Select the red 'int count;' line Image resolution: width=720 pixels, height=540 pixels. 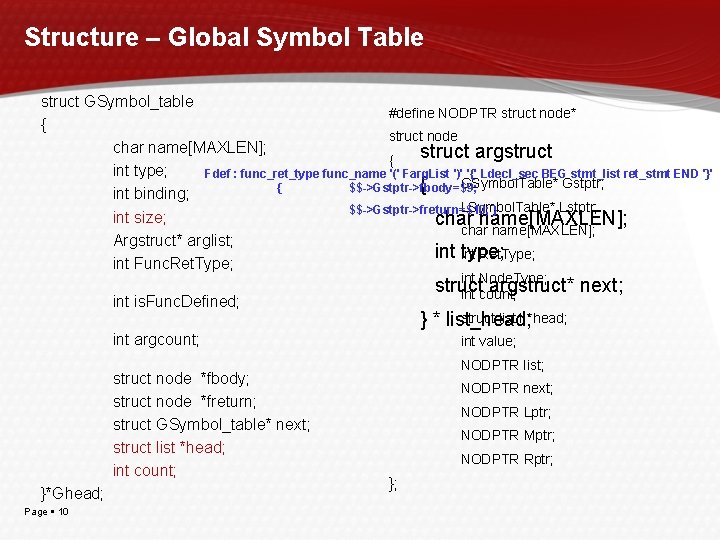pyautogui.click(x=144, y=471)
